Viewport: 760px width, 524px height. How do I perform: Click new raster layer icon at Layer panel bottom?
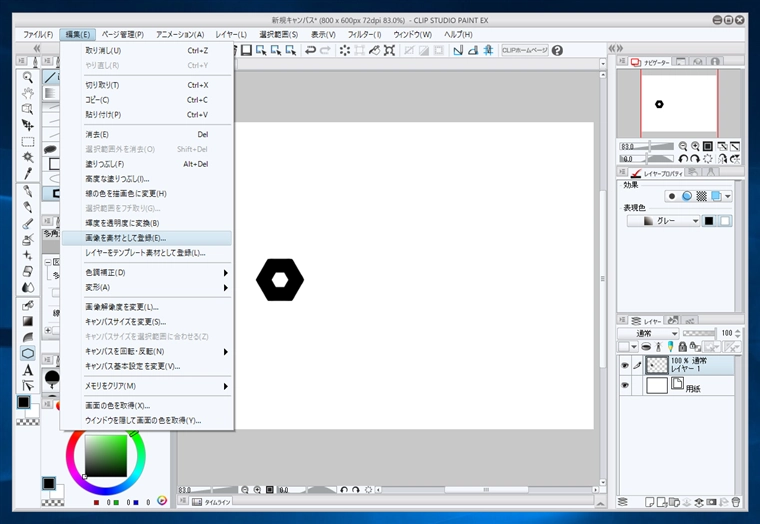pos(650,502)
